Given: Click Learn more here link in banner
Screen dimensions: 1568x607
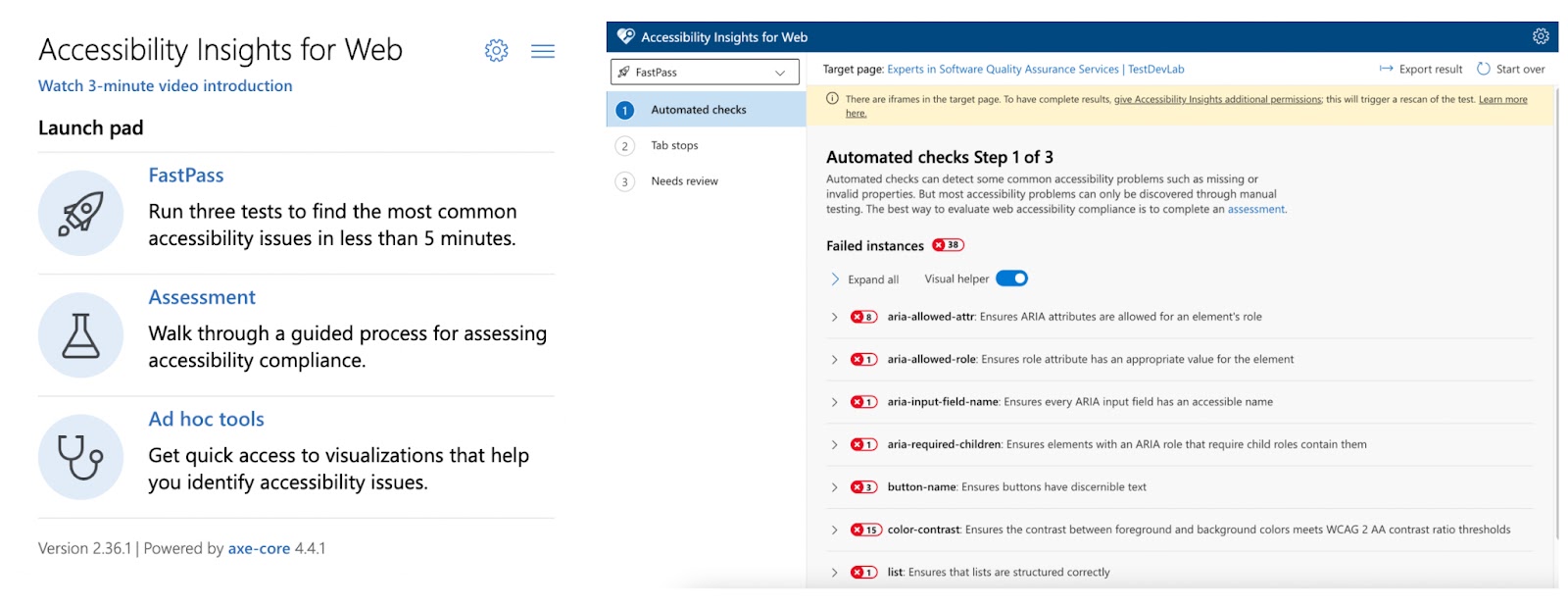Looking at the screenshot, I should click(x=1502, y=99).
